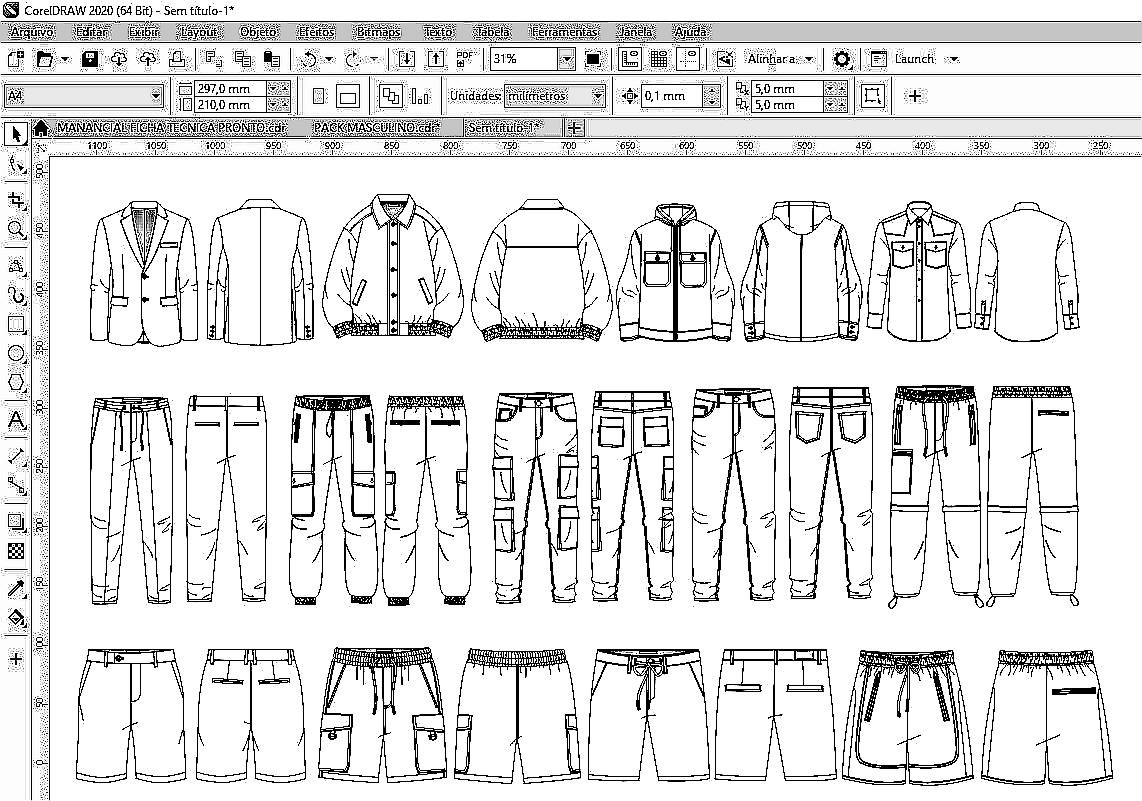Click the Copy icon
This screenshot has height=801, width=1142.
243,59
